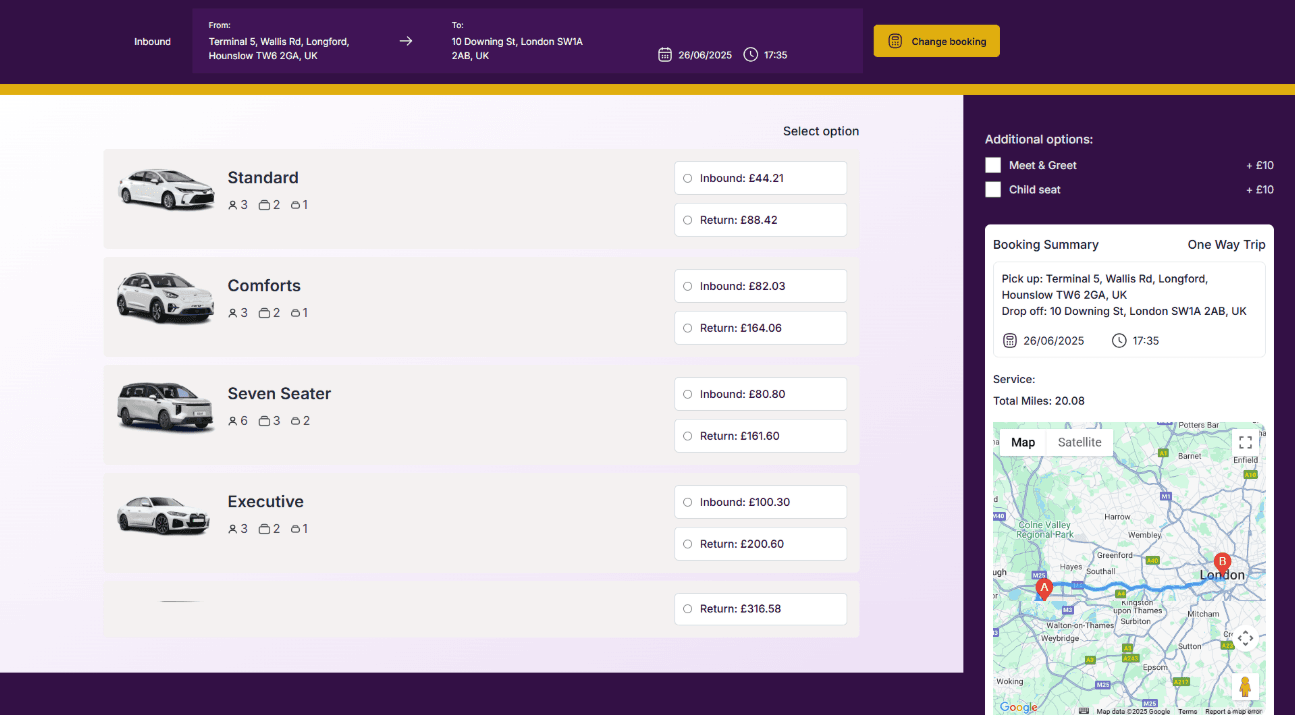
Task: Tick the Child seat checkbox
Action: coord(993,189)
